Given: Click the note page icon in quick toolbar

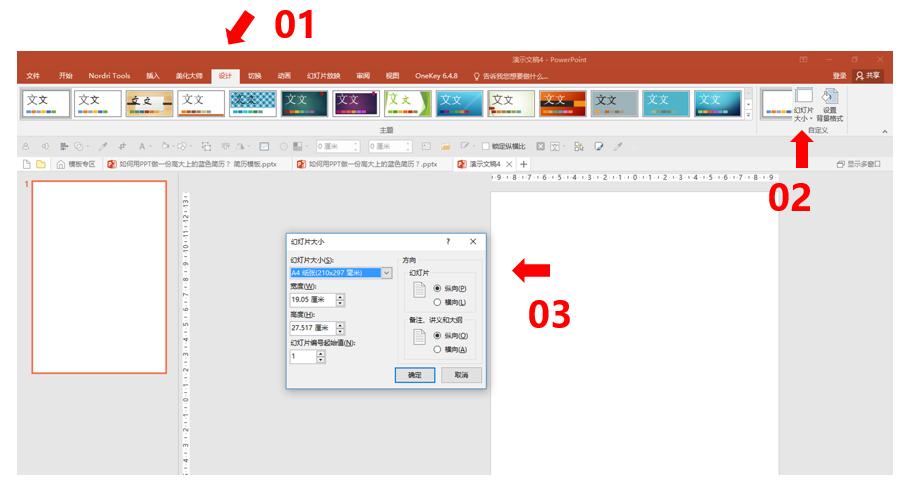Looking at the screenshot, I should (599, 146).
